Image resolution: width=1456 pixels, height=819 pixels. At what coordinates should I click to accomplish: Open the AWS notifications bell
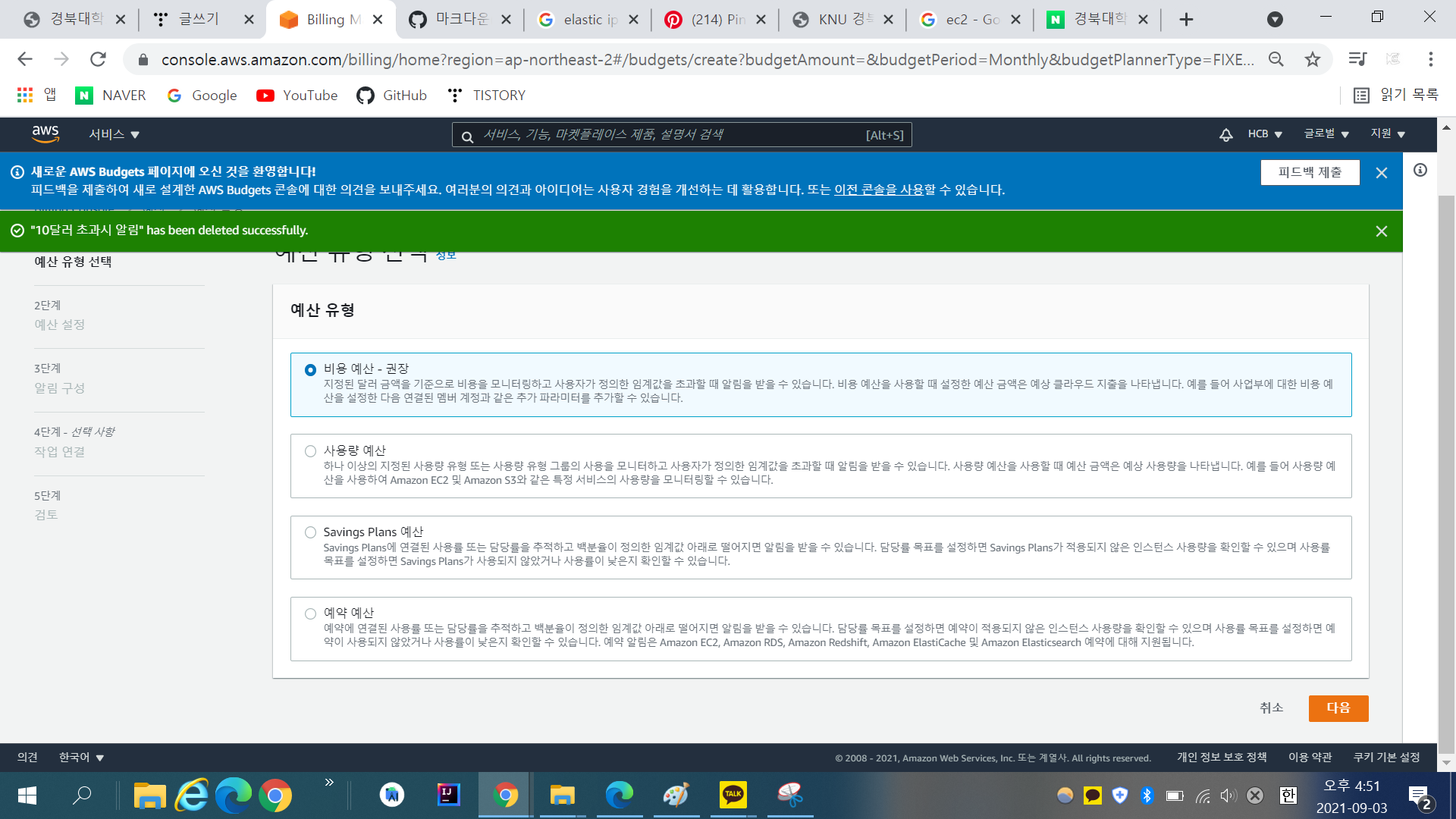[x=1225, y=135]
